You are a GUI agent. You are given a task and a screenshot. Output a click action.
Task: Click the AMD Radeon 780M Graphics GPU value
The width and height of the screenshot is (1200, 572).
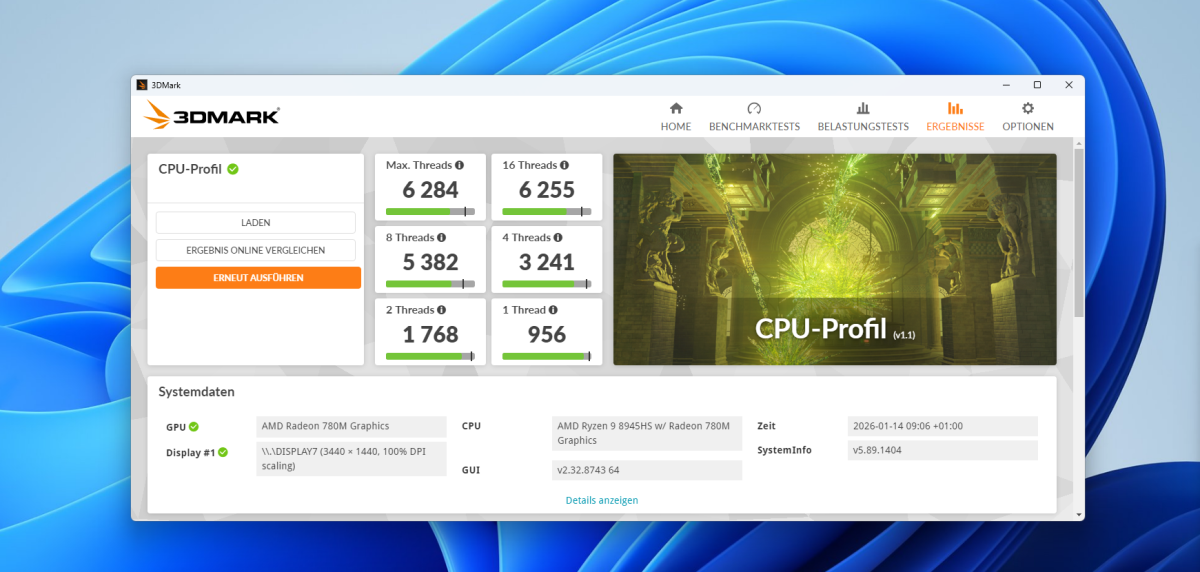click(351, 426)
